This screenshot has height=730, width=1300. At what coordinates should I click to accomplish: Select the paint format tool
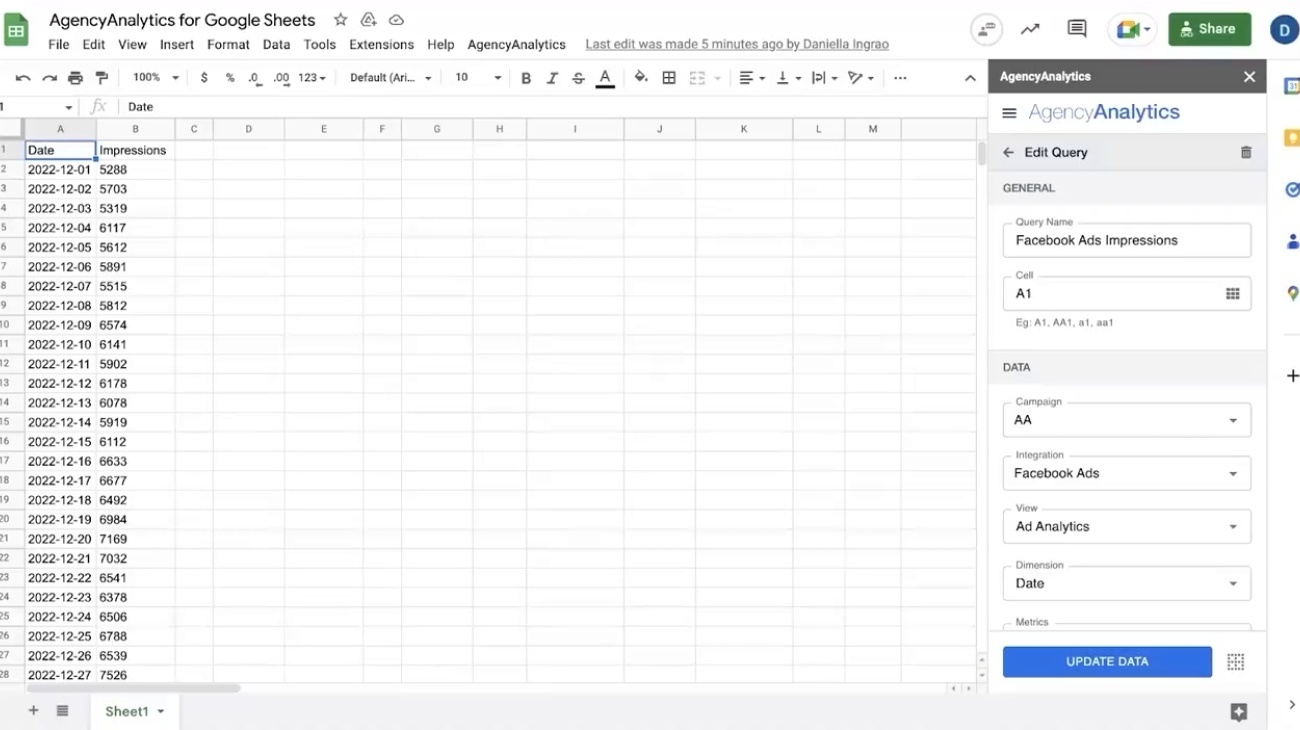coord(101,78)
